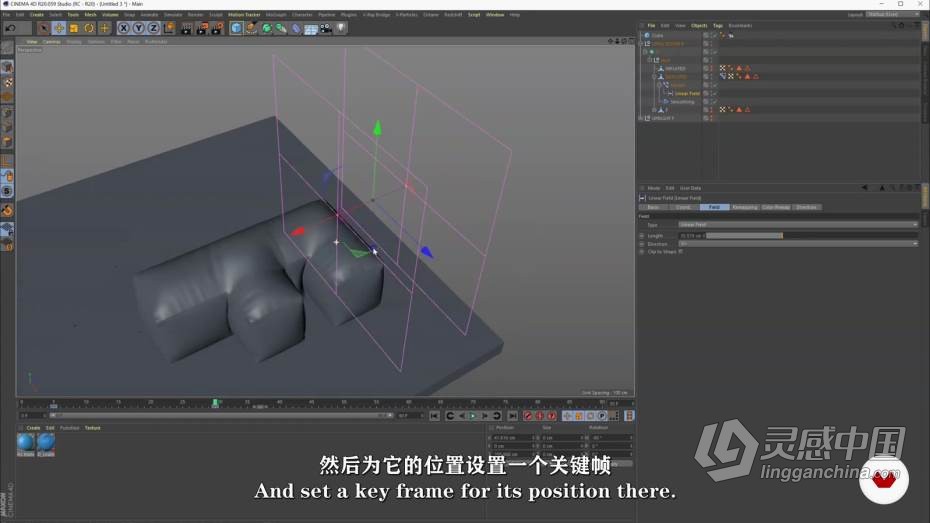Open attribute manager Mode menu
The image size is (930, 523).
654,188
